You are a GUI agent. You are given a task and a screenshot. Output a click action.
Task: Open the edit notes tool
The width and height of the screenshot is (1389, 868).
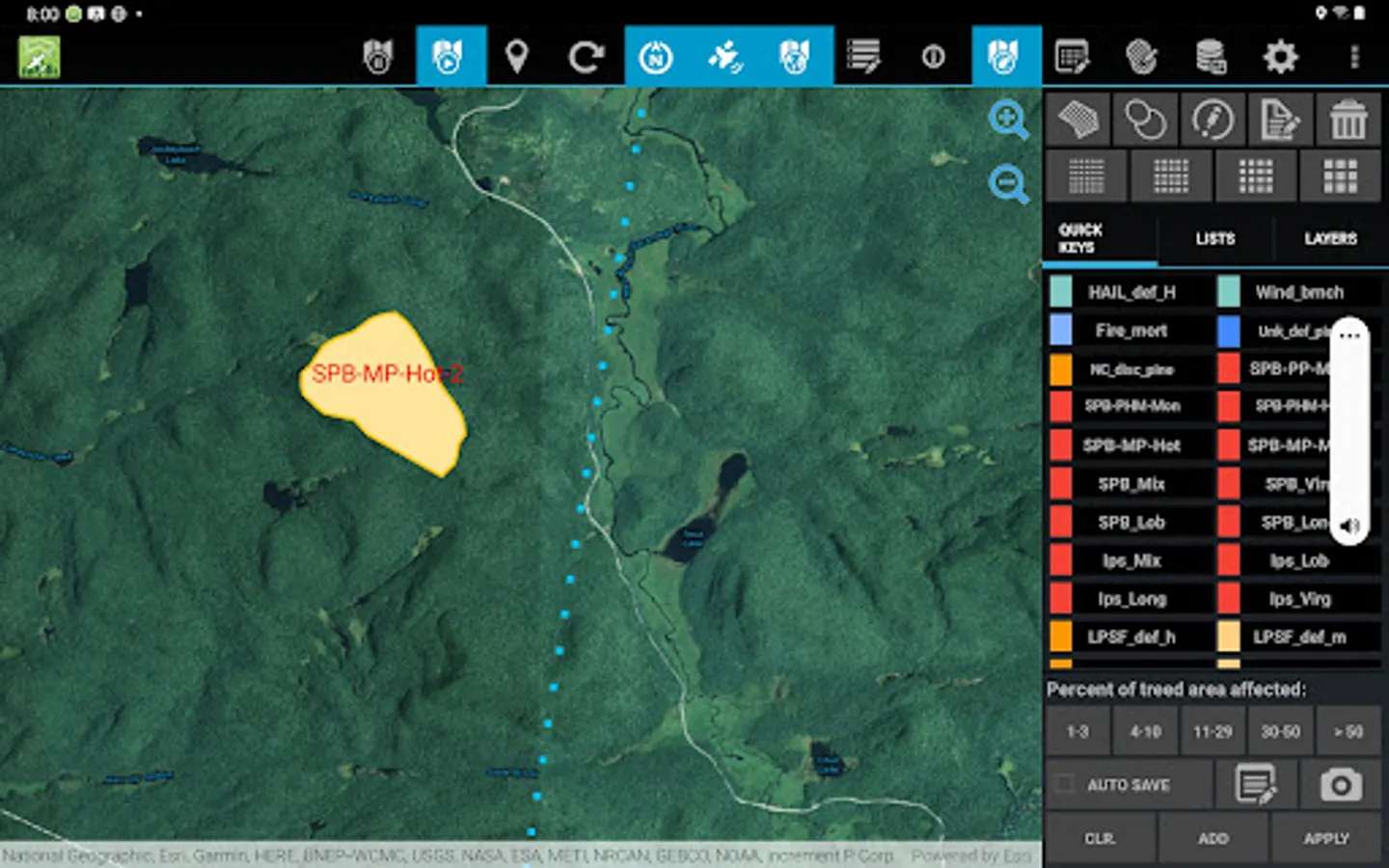click(x=1281, y=120)
